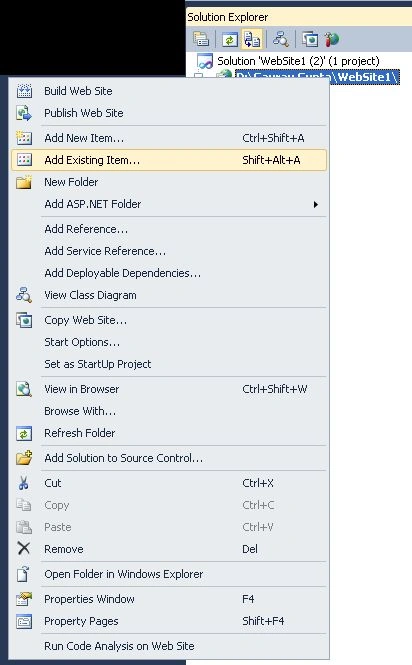The height and width of the screenshot is (665, 412).
Task: Open the ASP.NET Configuration toolbar icon
Action: click(x=332, y=39)
